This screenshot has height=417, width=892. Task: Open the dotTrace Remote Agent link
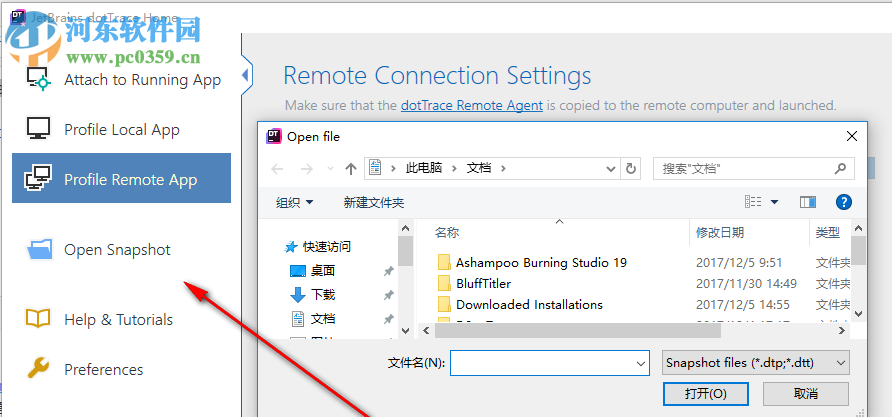[x=472, y=105]
